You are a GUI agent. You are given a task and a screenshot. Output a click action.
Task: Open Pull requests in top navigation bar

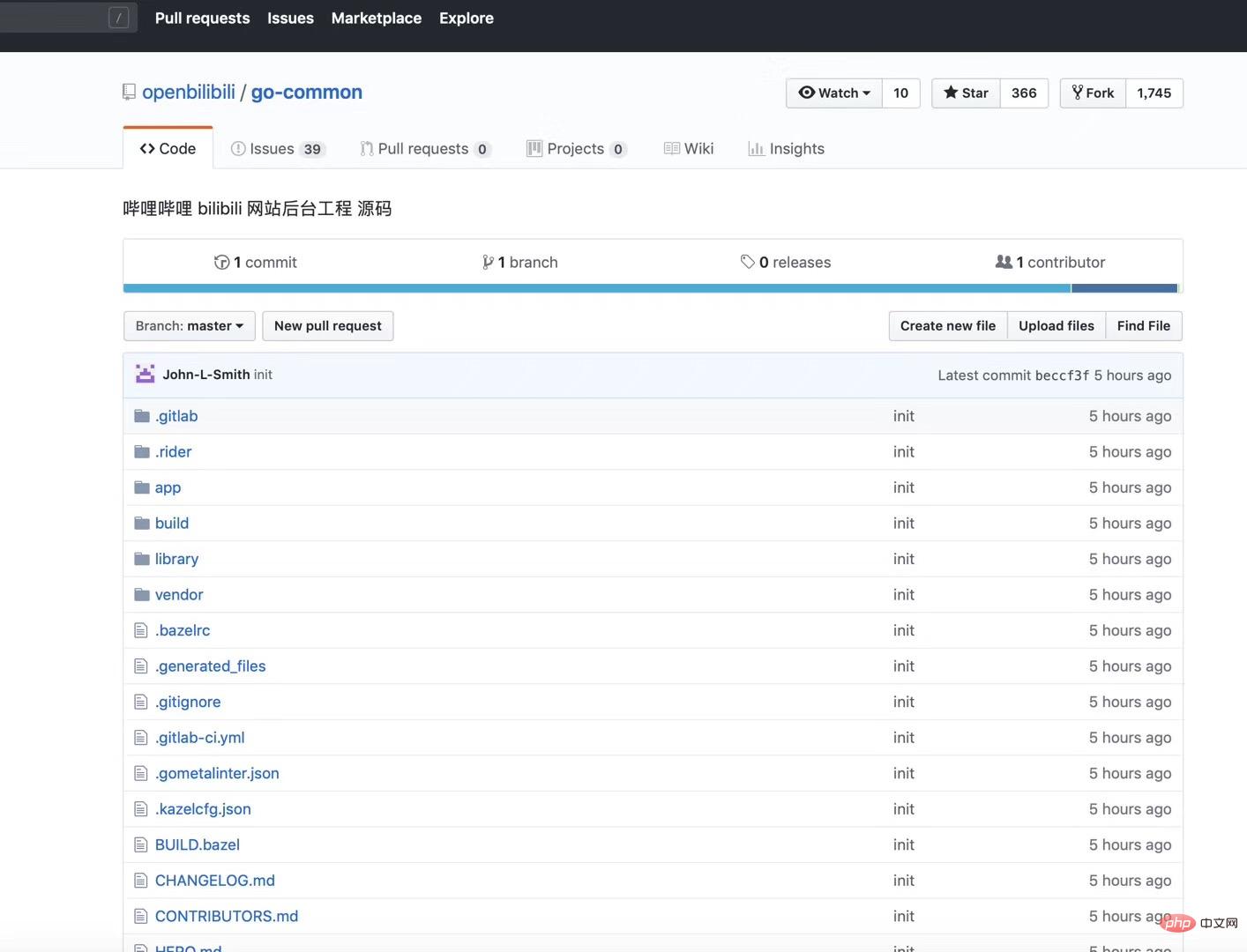202,18
